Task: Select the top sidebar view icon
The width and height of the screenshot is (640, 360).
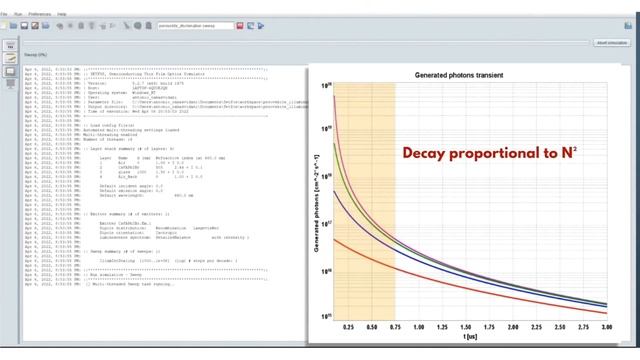Action: point(11,45)
